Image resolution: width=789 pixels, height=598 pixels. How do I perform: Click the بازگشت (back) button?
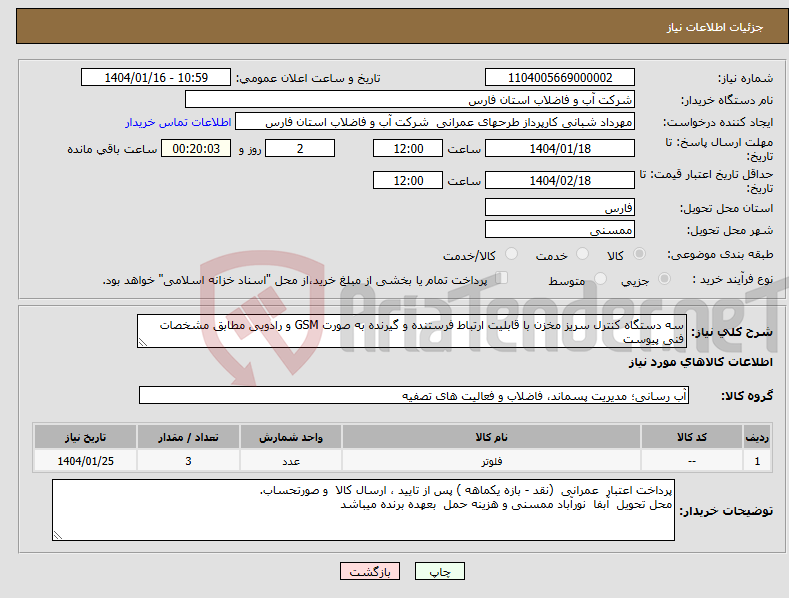(370, 571)
